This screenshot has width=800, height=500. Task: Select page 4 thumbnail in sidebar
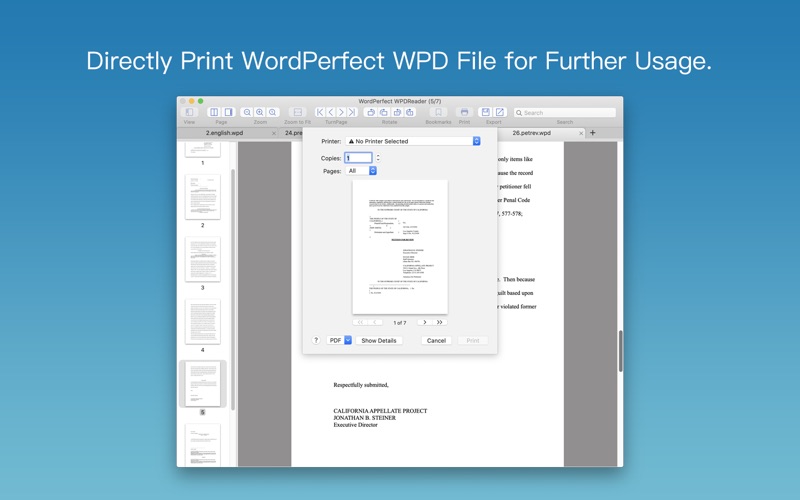coord(203,321)
